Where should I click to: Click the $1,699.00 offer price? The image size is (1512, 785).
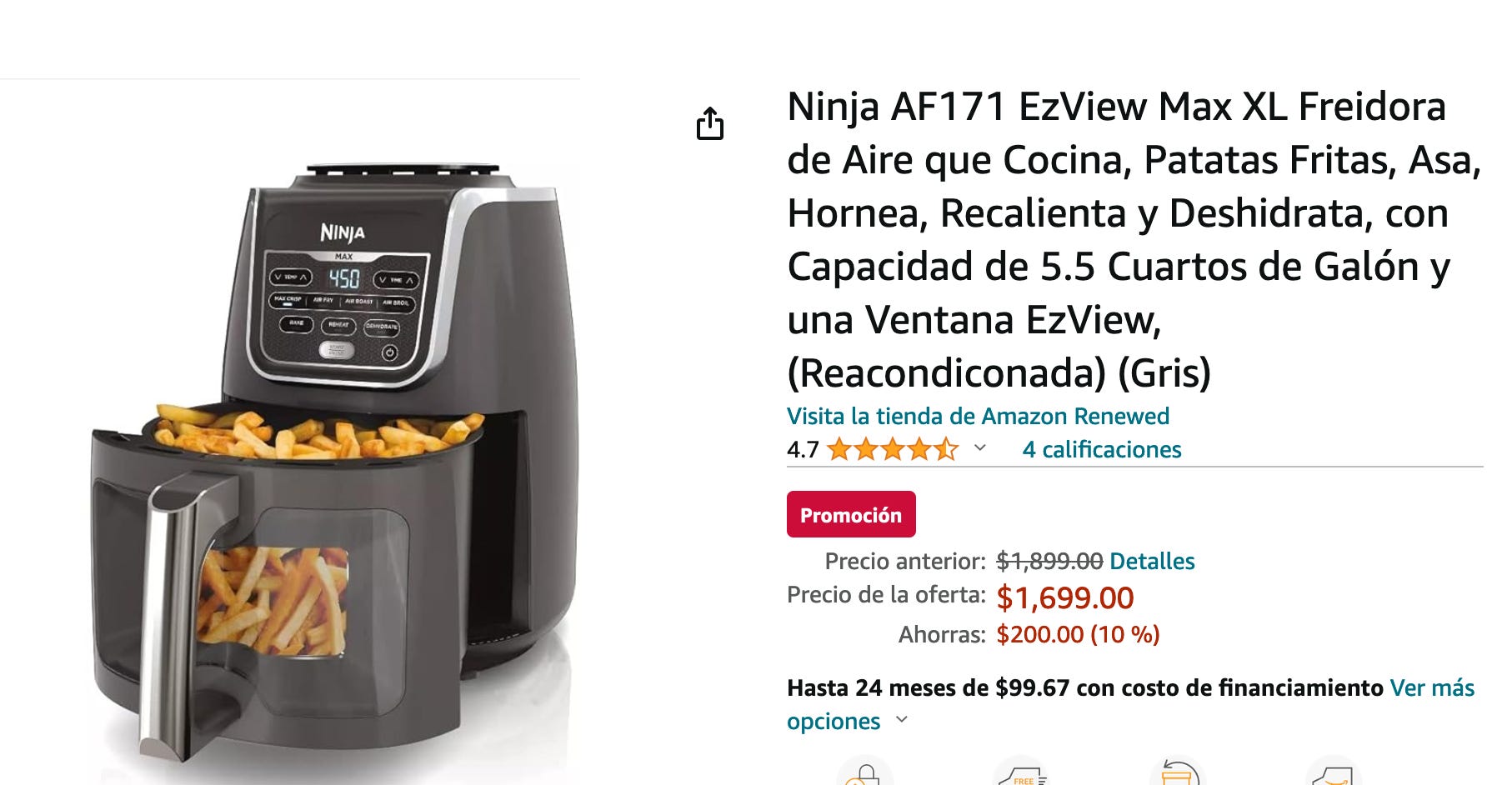pyautogui.click(x=1065, y=598)
